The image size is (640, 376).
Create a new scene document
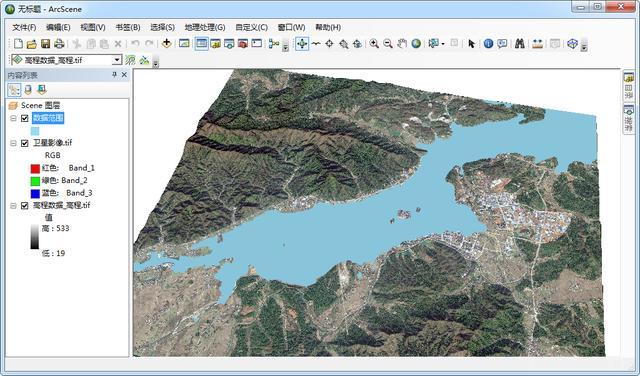pos(18,44)
